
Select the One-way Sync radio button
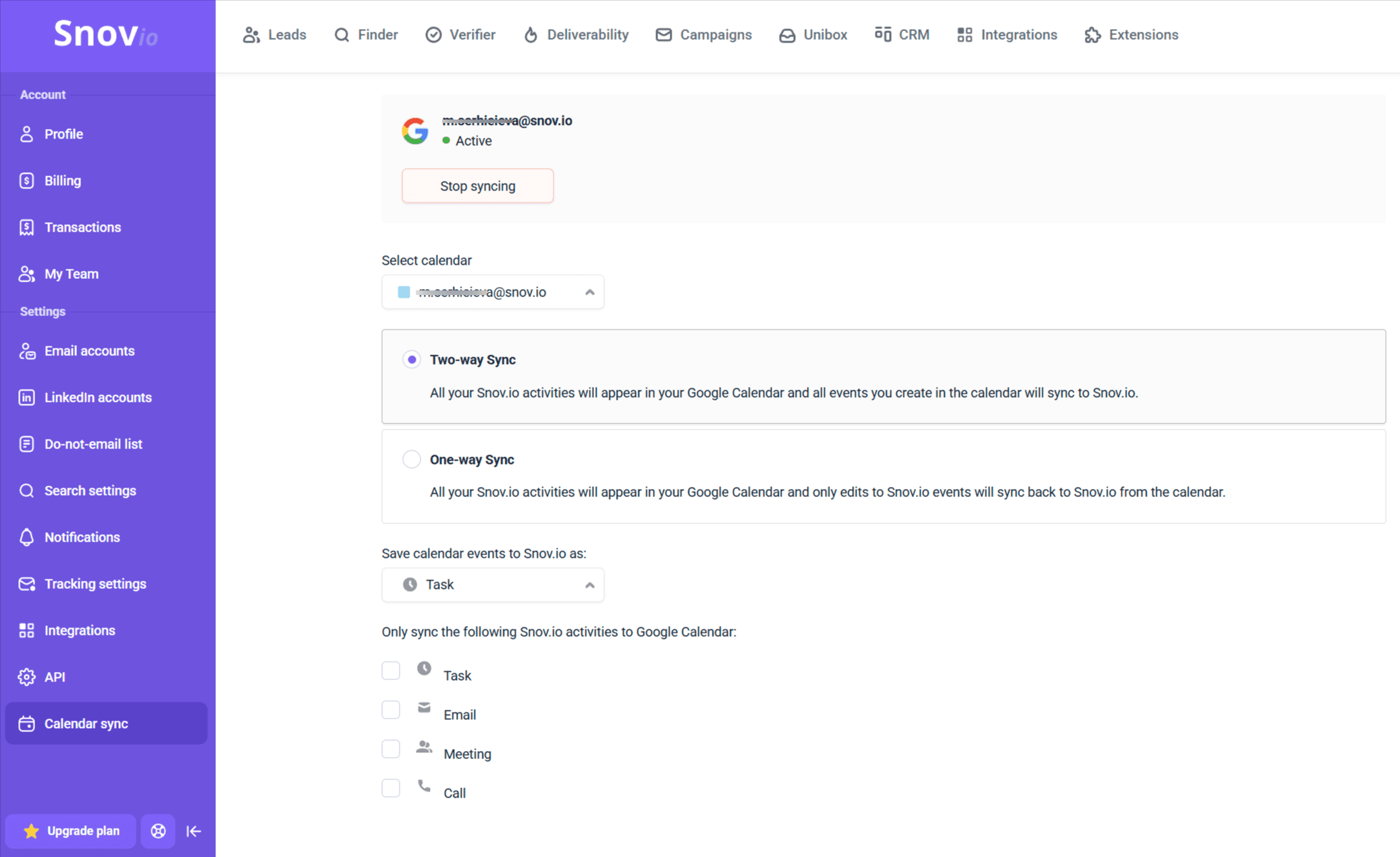click(x=411, y=459)
